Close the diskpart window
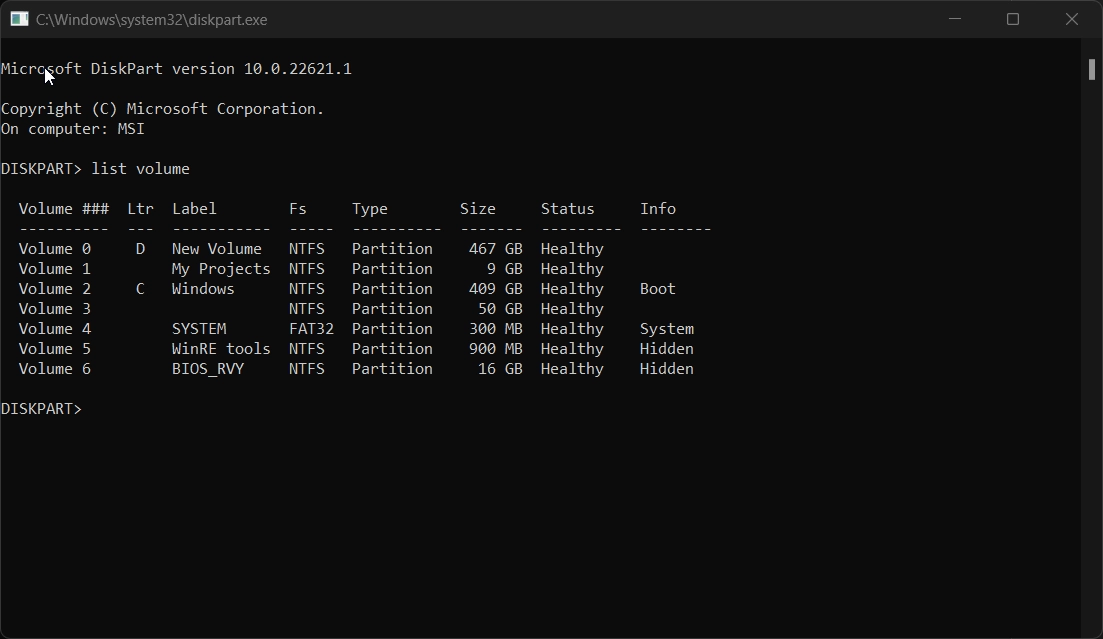This screenshot has width=1103, height=639. [1072, 19]
